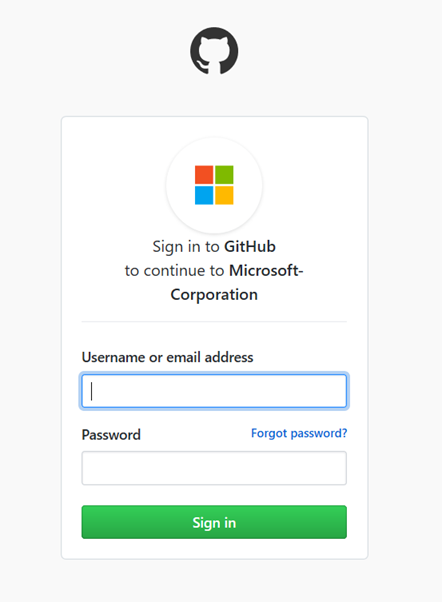
Task: Click the blue square of Microsoft logo
Action: coord(204,195)
